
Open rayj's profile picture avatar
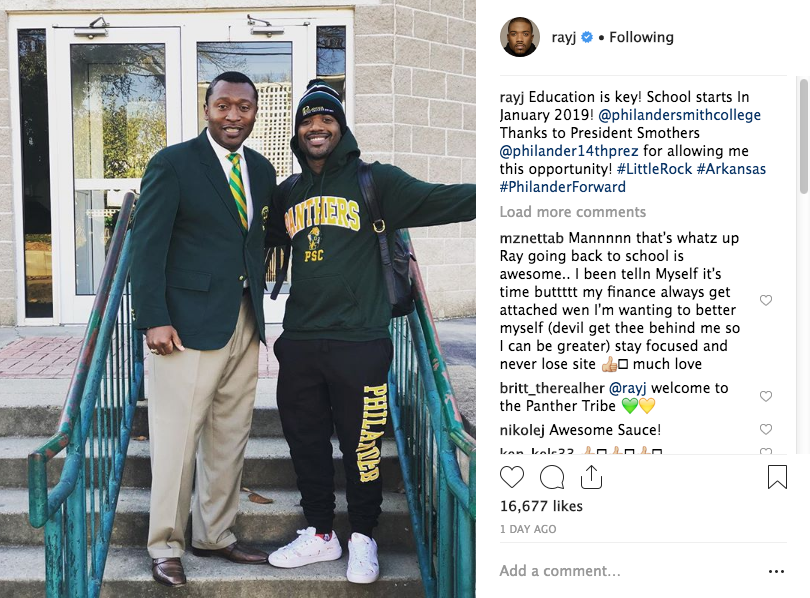[x=519, y=37]
